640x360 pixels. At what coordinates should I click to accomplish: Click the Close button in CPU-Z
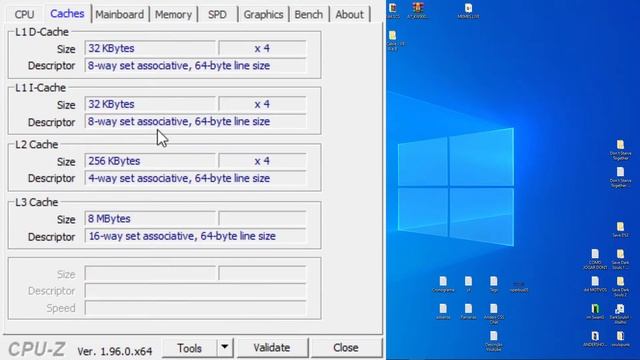tap(346, 348)
